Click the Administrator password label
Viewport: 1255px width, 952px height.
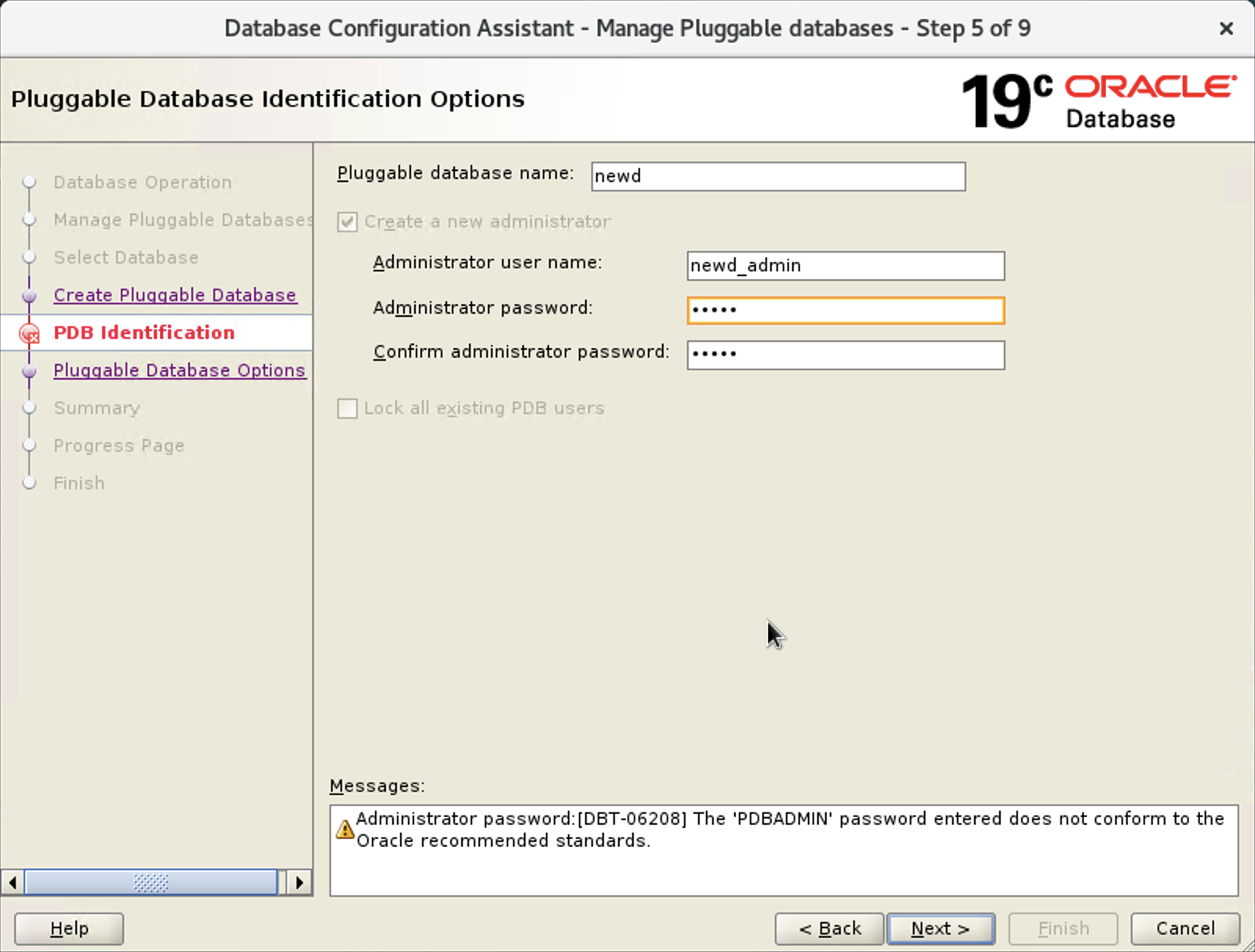pyautogui.click(x=482, y=307)
